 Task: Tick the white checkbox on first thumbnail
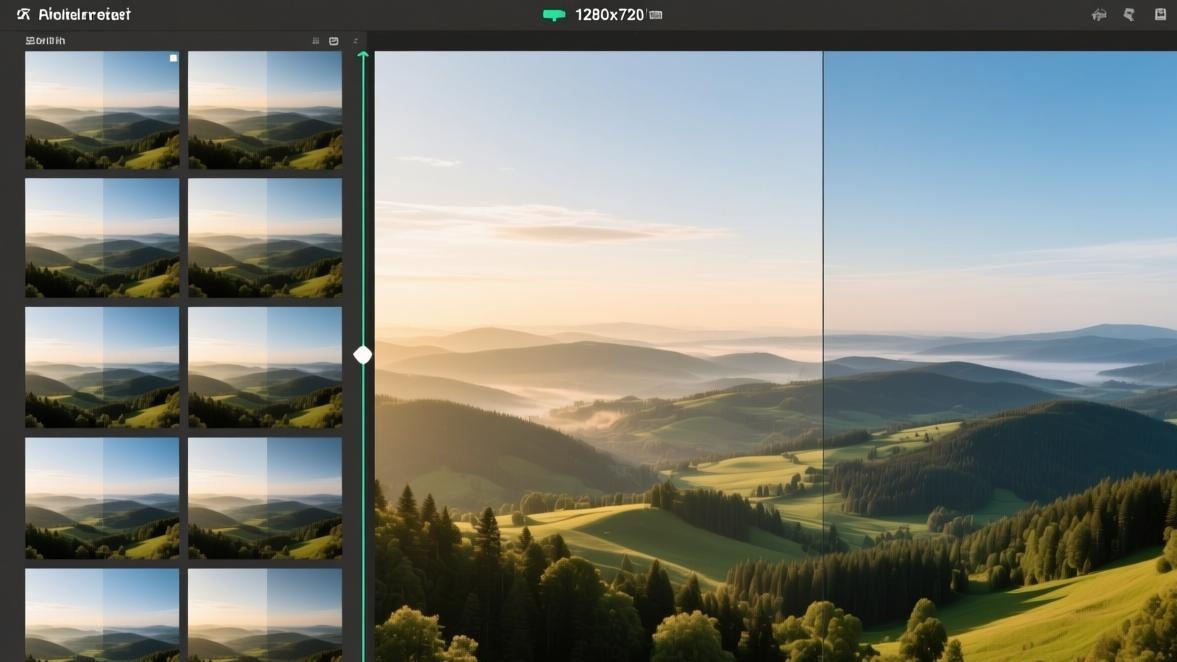pos(173,58)
